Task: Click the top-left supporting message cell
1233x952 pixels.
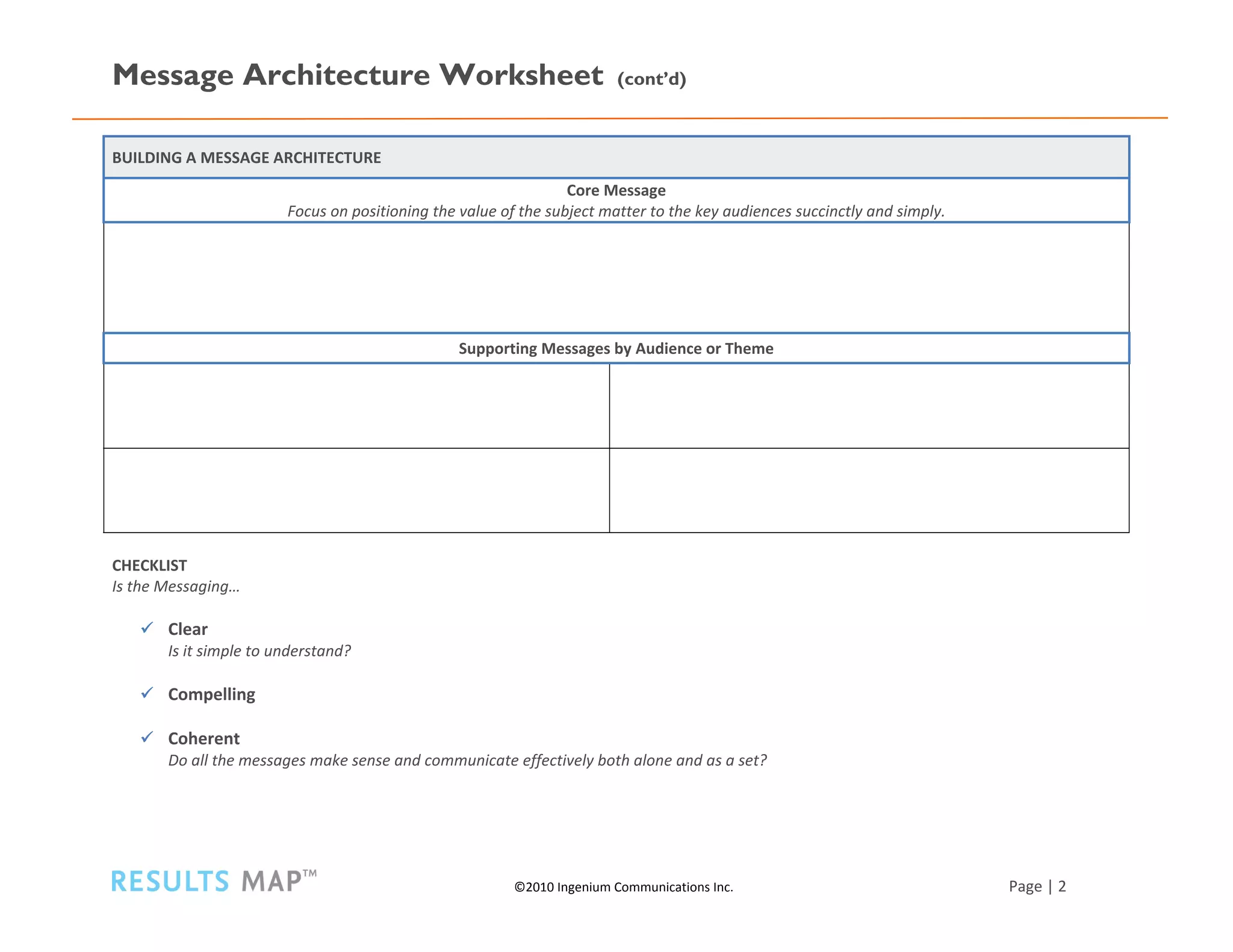Action: tap(356, 406)
